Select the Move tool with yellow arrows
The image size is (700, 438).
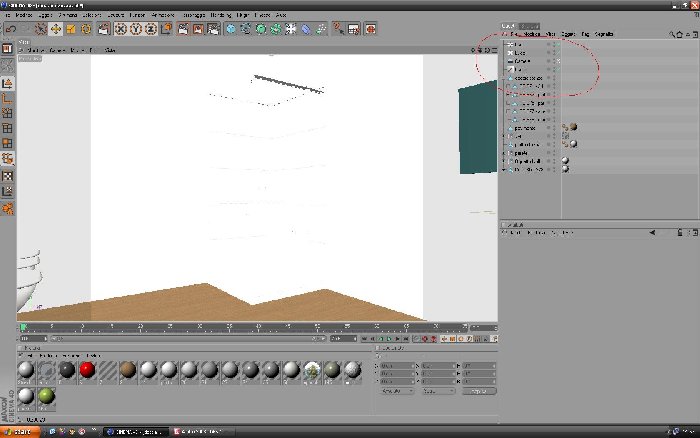click(56, 29)
